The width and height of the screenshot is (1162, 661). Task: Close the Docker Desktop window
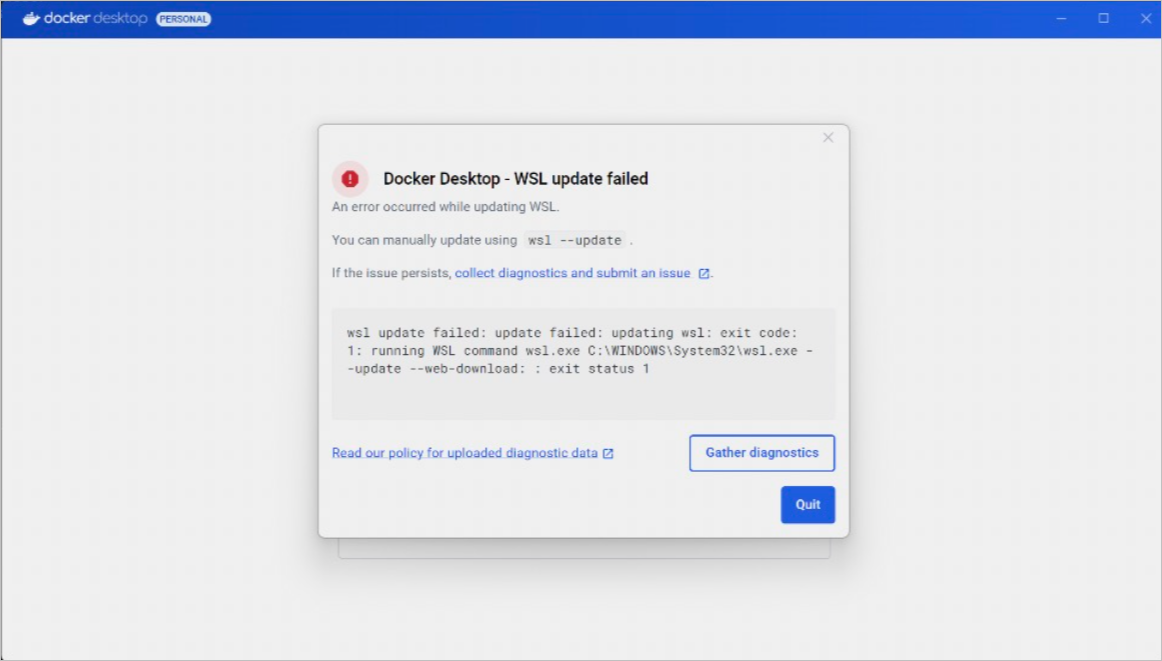[x=1146, y=18]
